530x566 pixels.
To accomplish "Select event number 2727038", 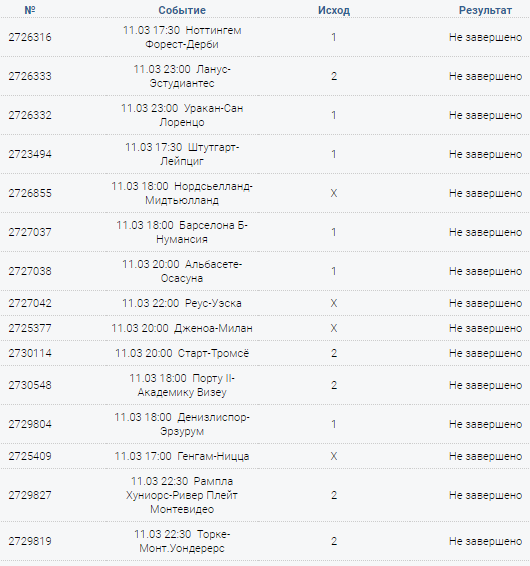I will (x=30, y=271).
